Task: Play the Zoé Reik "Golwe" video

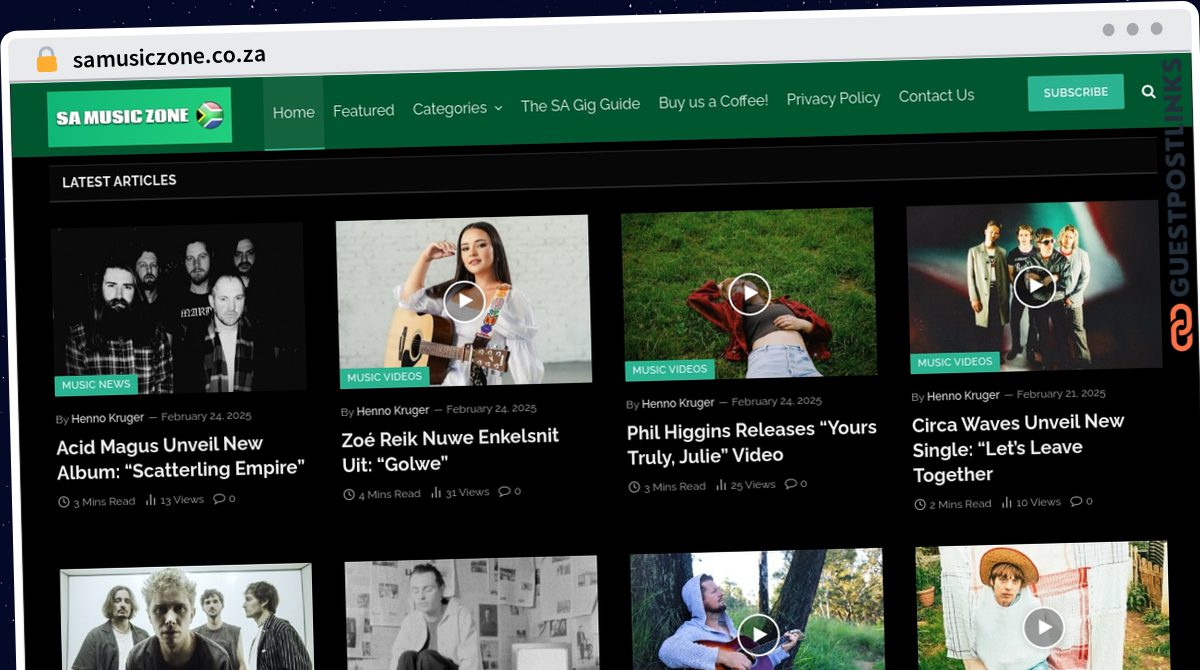Action: coord(463,300)
